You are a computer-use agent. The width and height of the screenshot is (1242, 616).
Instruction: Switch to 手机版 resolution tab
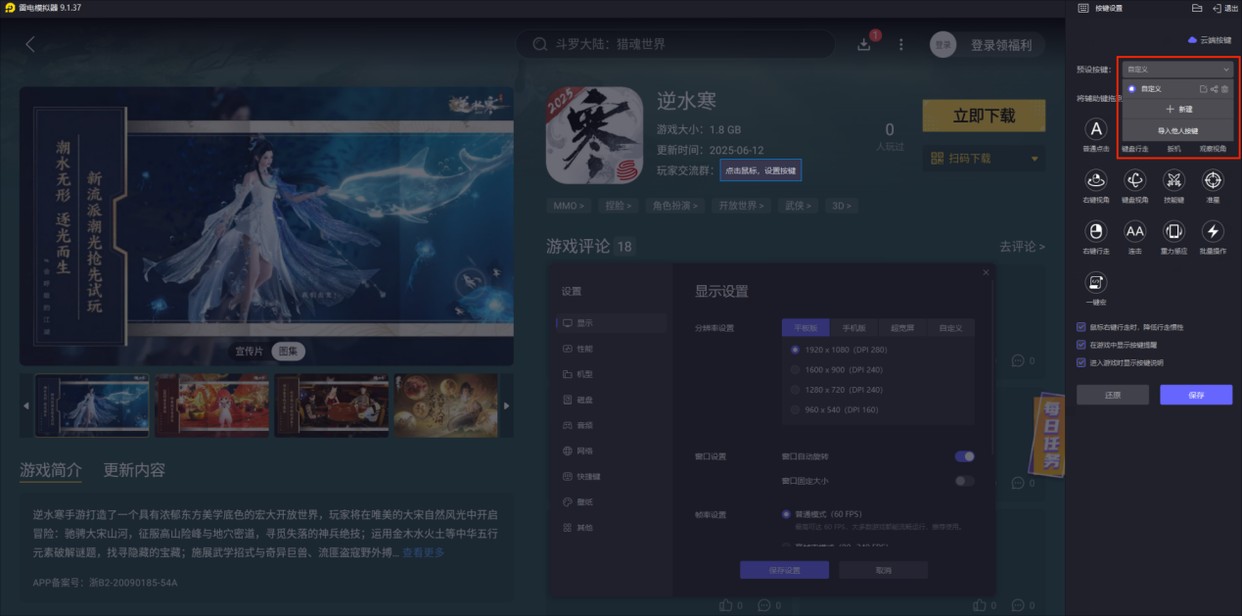pyautogui.click(x=854, y=328)
